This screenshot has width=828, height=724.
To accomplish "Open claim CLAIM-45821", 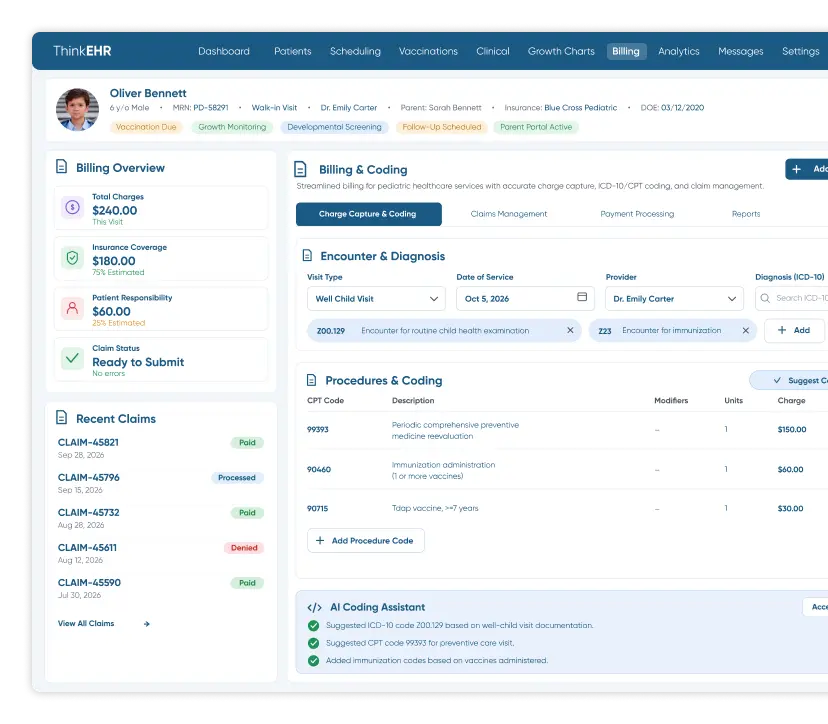I will click(x=88, y=443).
